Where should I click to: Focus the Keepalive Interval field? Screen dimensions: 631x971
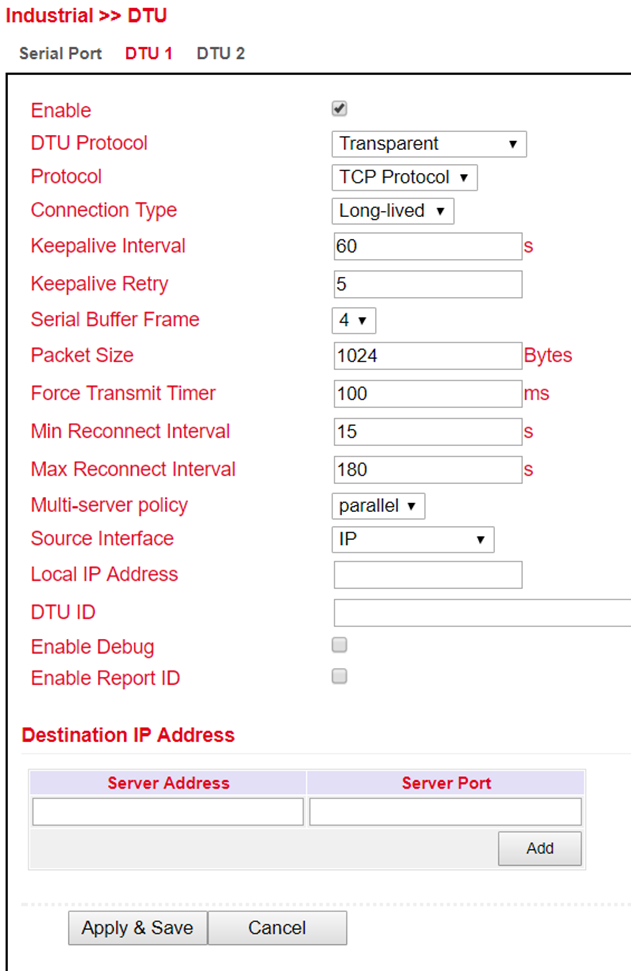click(x=428, y=246)
